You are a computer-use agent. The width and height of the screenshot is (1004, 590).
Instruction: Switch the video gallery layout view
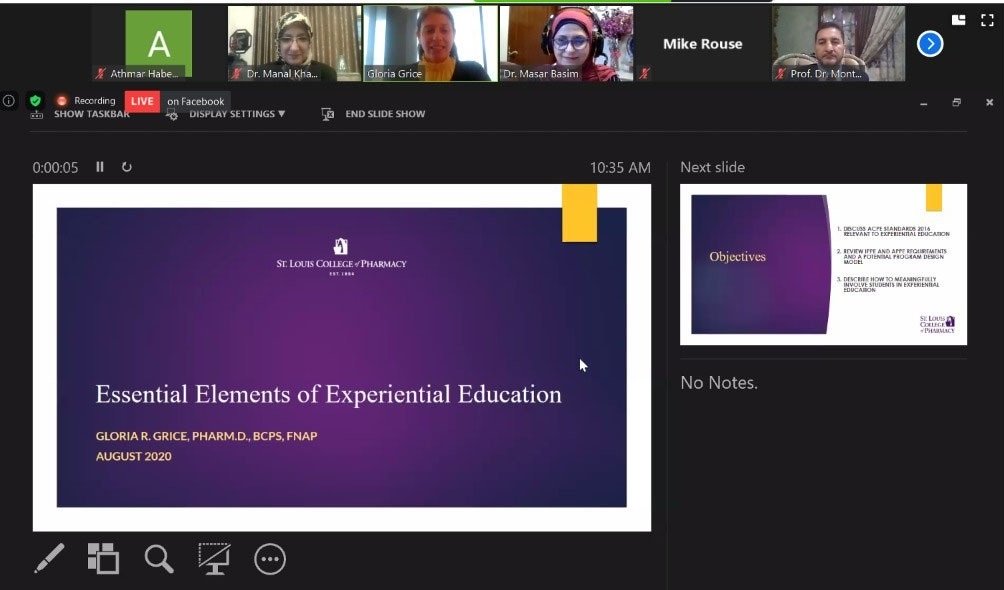(x=959, y=19)
